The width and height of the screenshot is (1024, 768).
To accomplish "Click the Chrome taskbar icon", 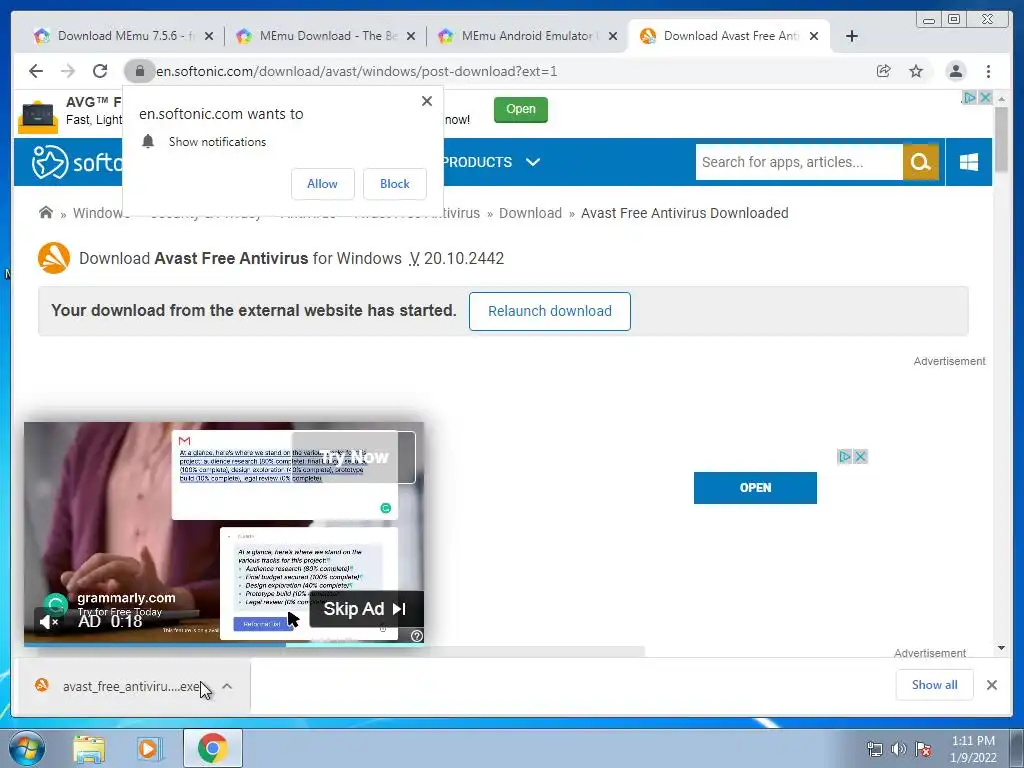I will [x=212, y=748].
